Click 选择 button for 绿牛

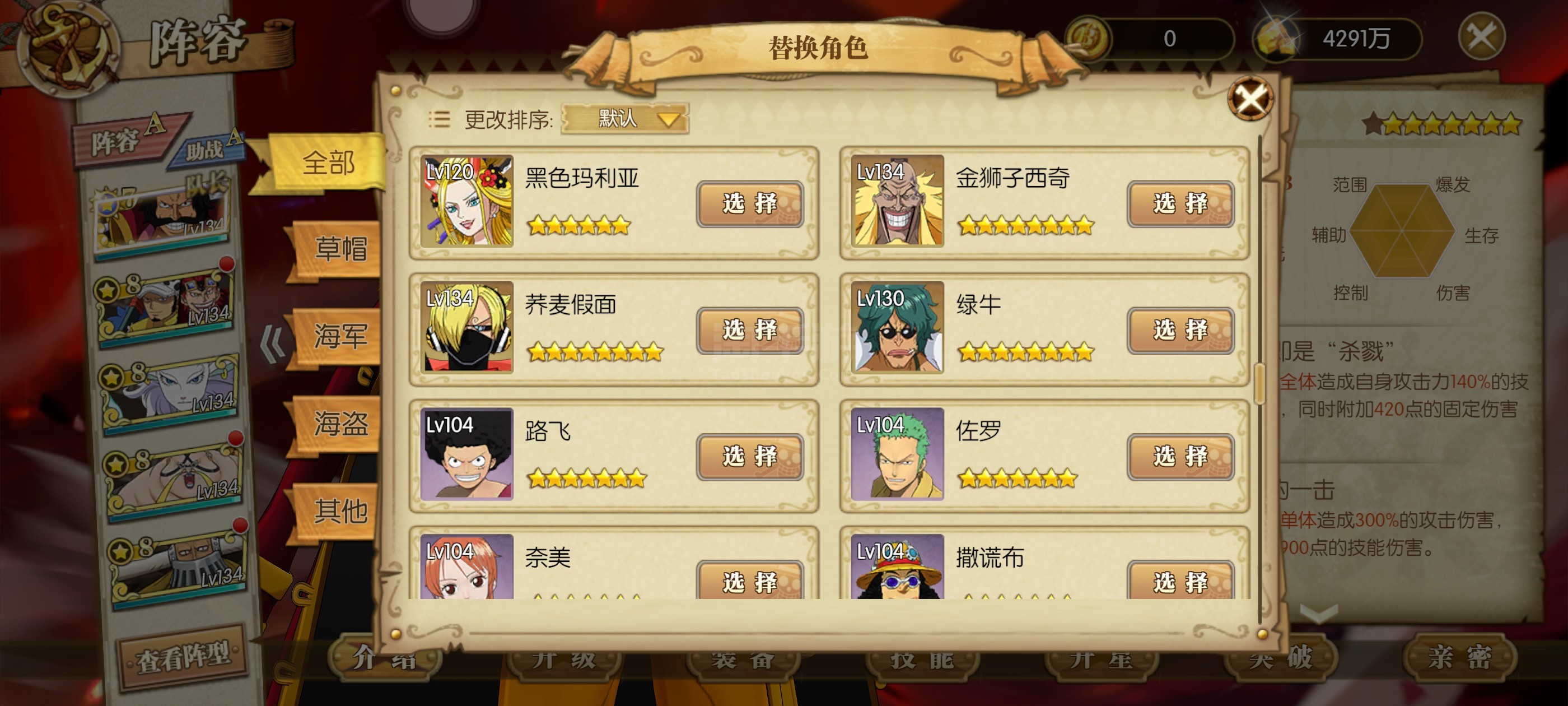1180,330
